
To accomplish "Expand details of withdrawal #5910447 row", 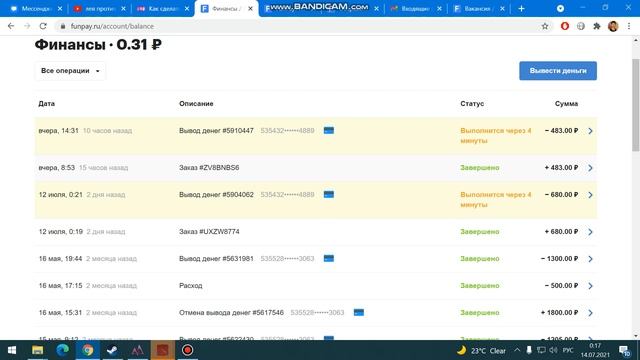I will click(x=590, y=131).
